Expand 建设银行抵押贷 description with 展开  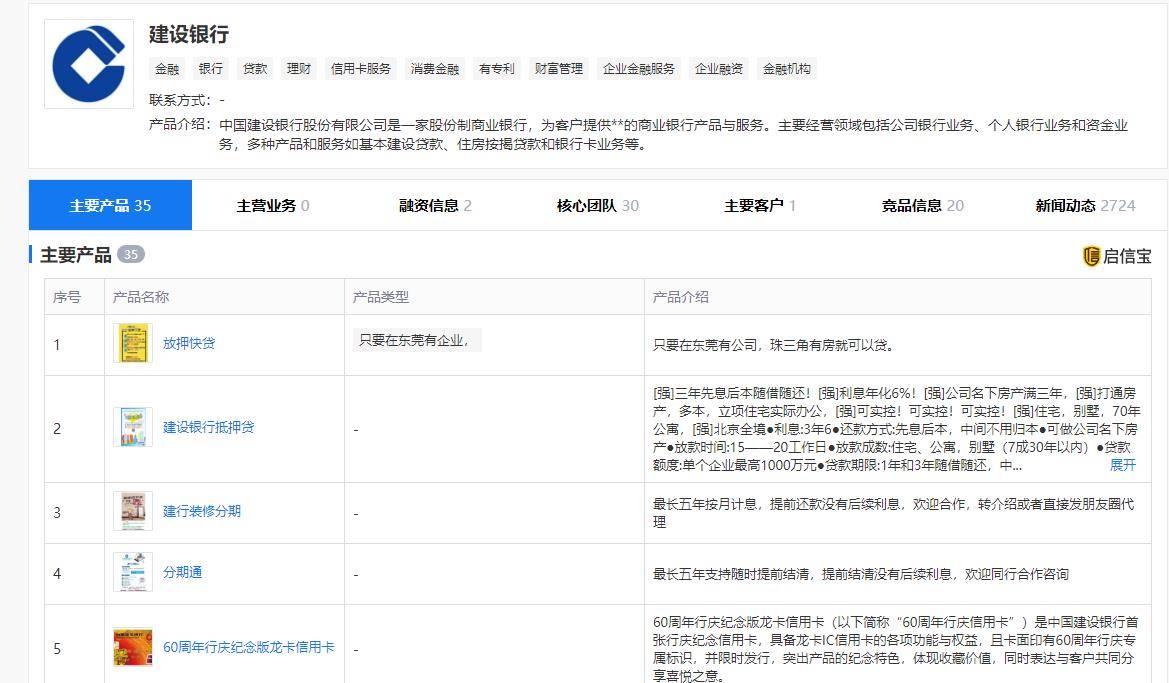point(1122,465)
